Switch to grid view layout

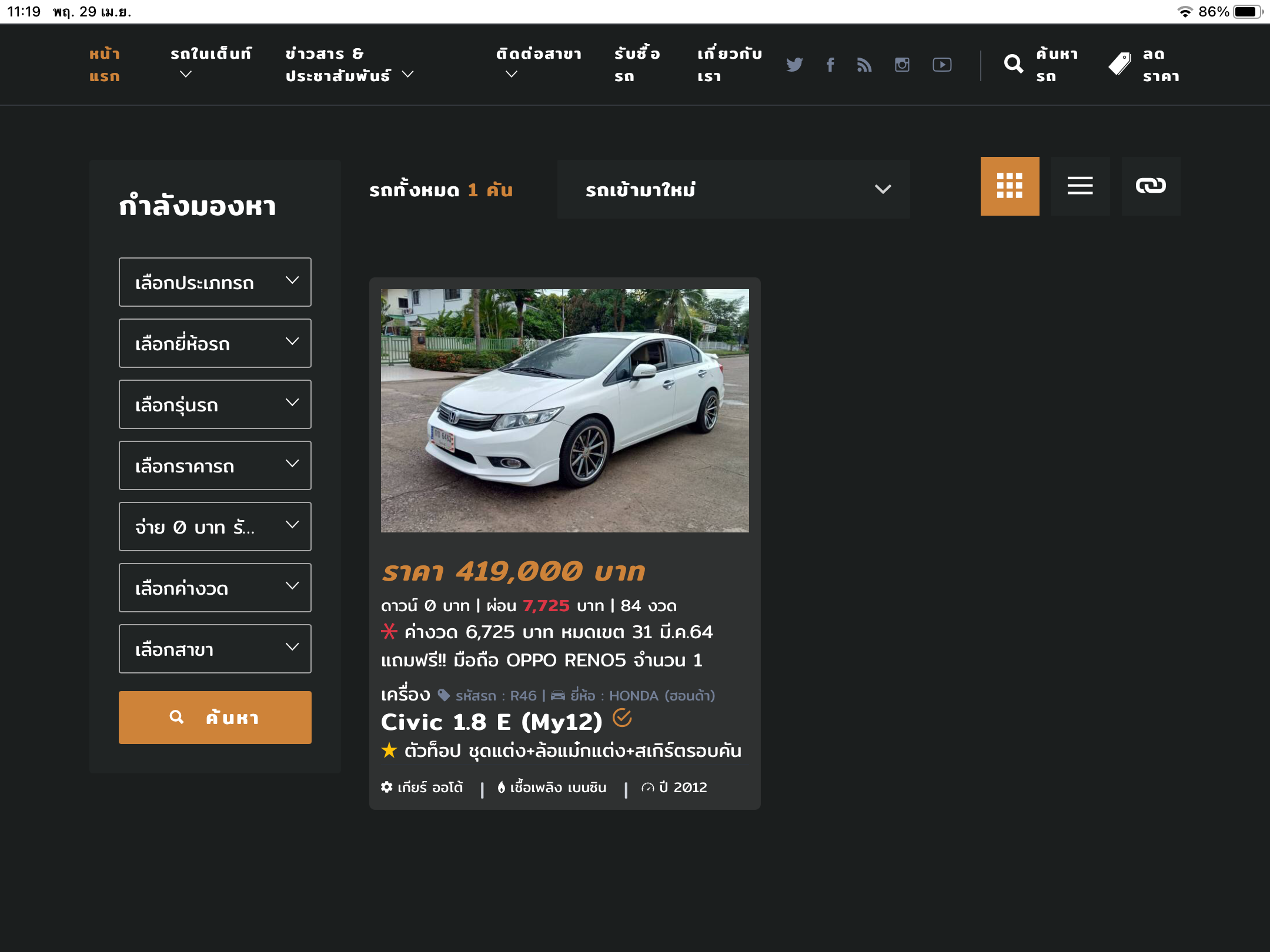pyautogui.click(x=1010, y=186)
